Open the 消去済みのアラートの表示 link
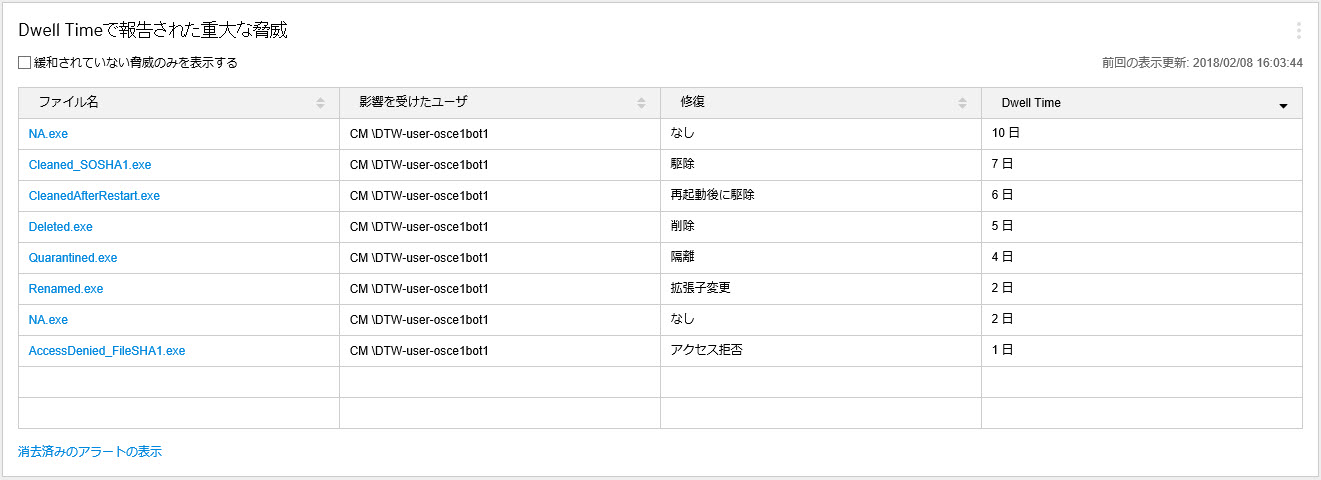The width and height of the screenshot is (1321, 480). pyautogui.click(x=90, y=452)
